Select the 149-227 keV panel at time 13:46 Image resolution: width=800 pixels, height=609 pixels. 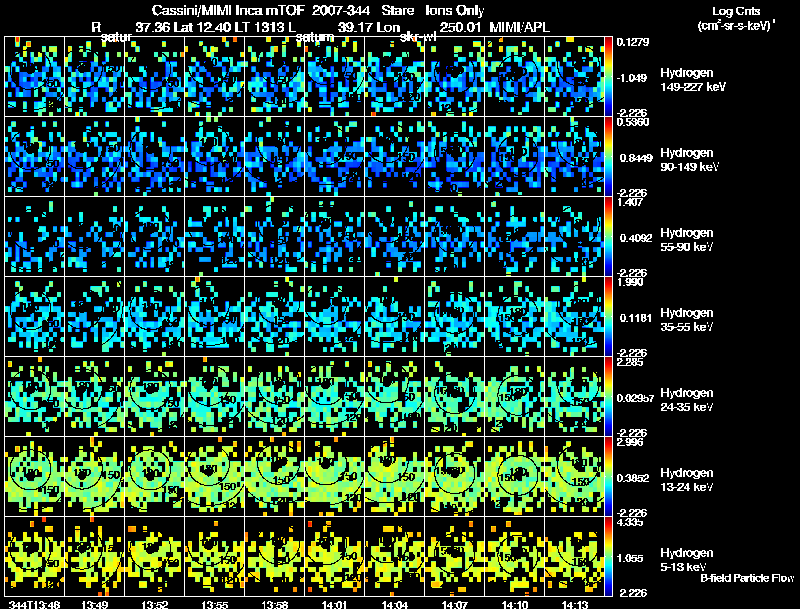pos(35,77)
